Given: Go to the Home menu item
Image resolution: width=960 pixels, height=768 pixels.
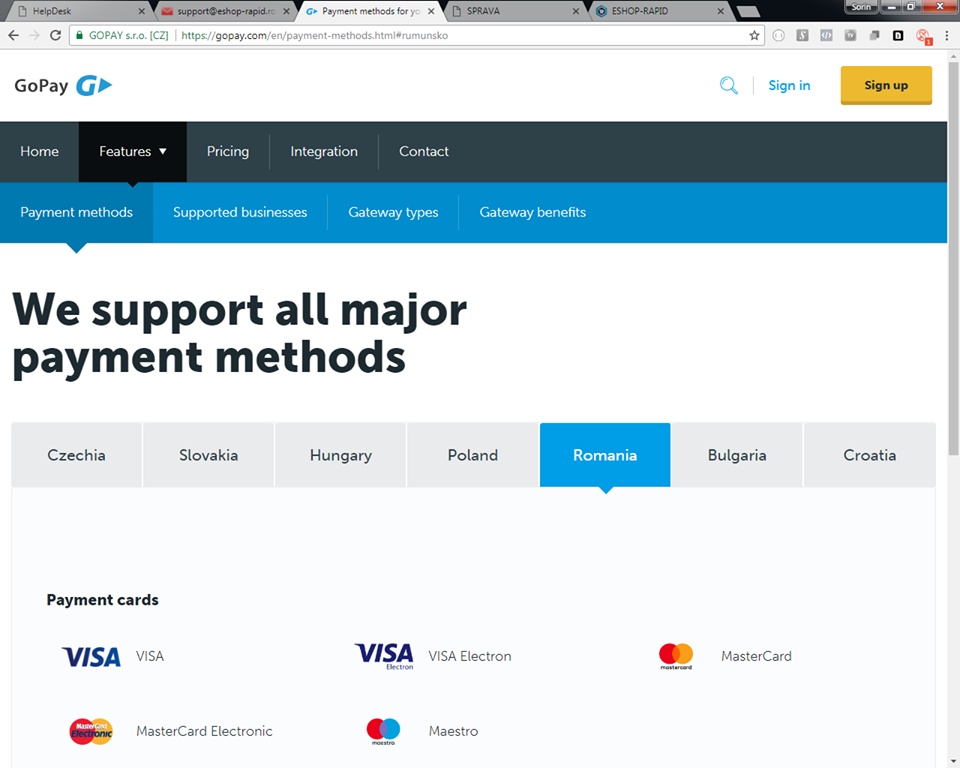Looking at the screenshot, I should tap(39, 151).
